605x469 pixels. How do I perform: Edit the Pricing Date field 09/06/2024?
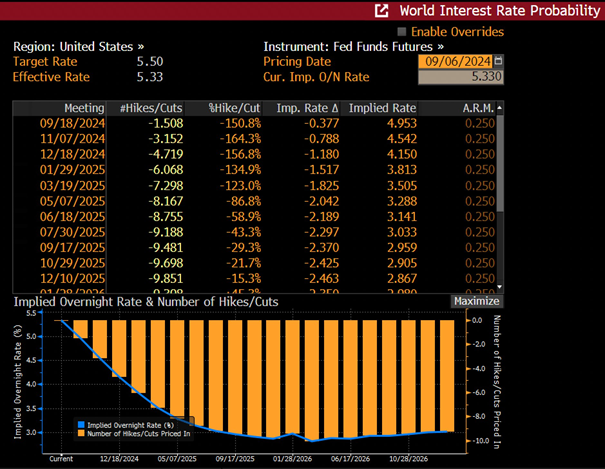(456, 61)
